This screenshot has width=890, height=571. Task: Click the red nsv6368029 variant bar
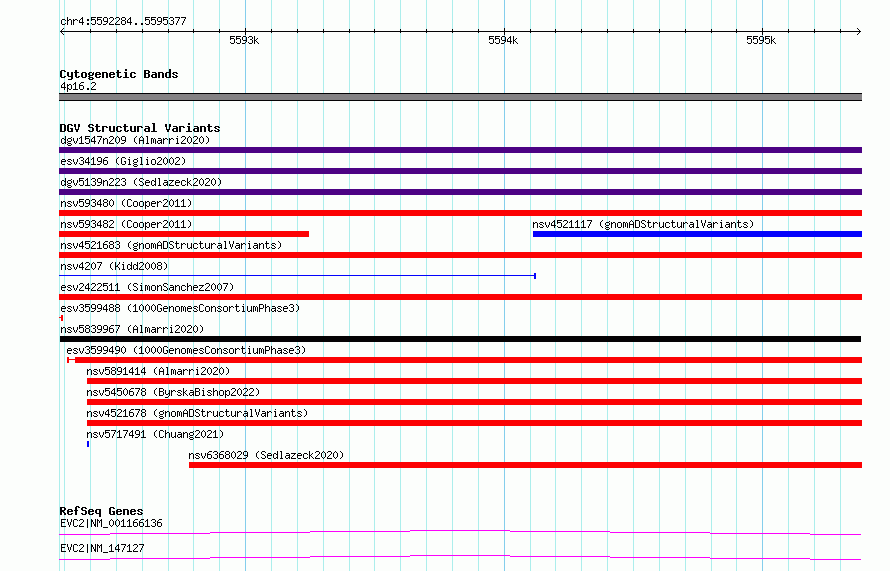tap(526, 465)
